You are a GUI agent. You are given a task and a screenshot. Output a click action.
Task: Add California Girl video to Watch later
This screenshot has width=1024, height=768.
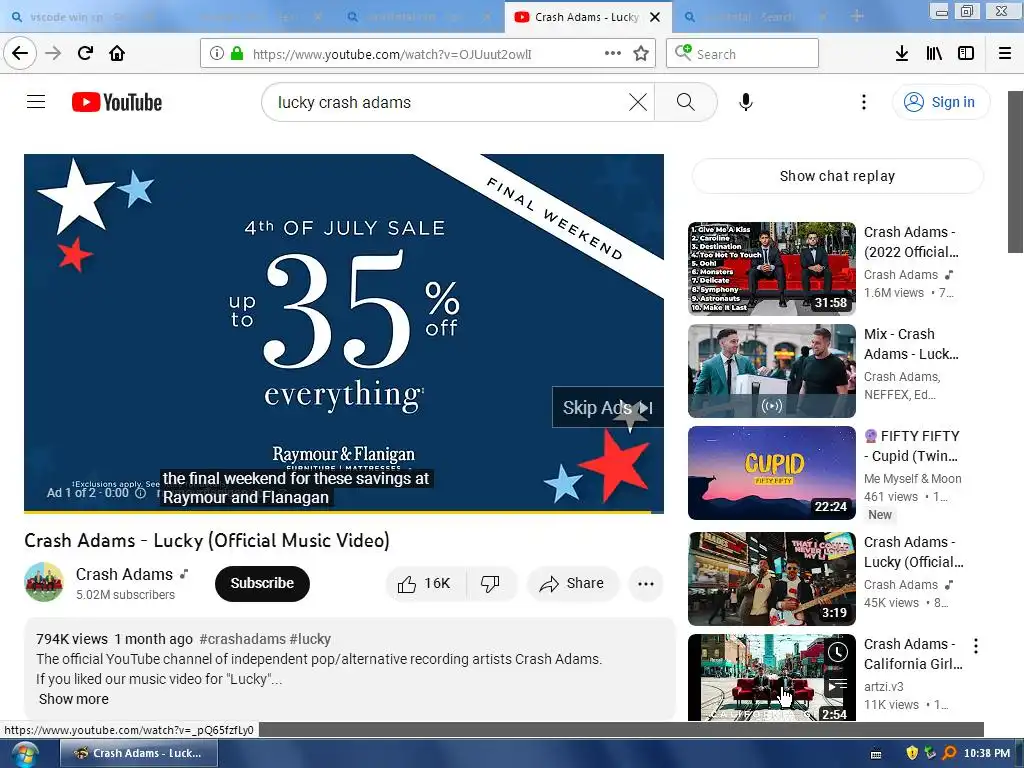838,652
